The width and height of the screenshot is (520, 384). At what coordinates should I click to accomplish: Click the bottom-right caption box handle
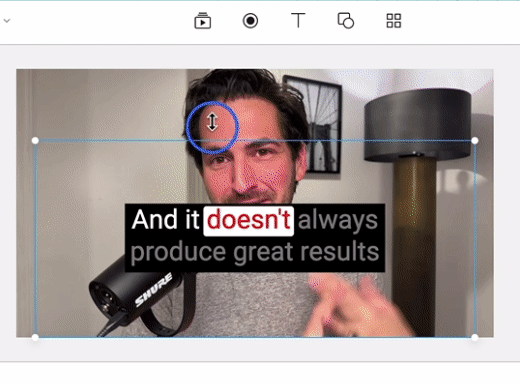(x=475, y=337)
